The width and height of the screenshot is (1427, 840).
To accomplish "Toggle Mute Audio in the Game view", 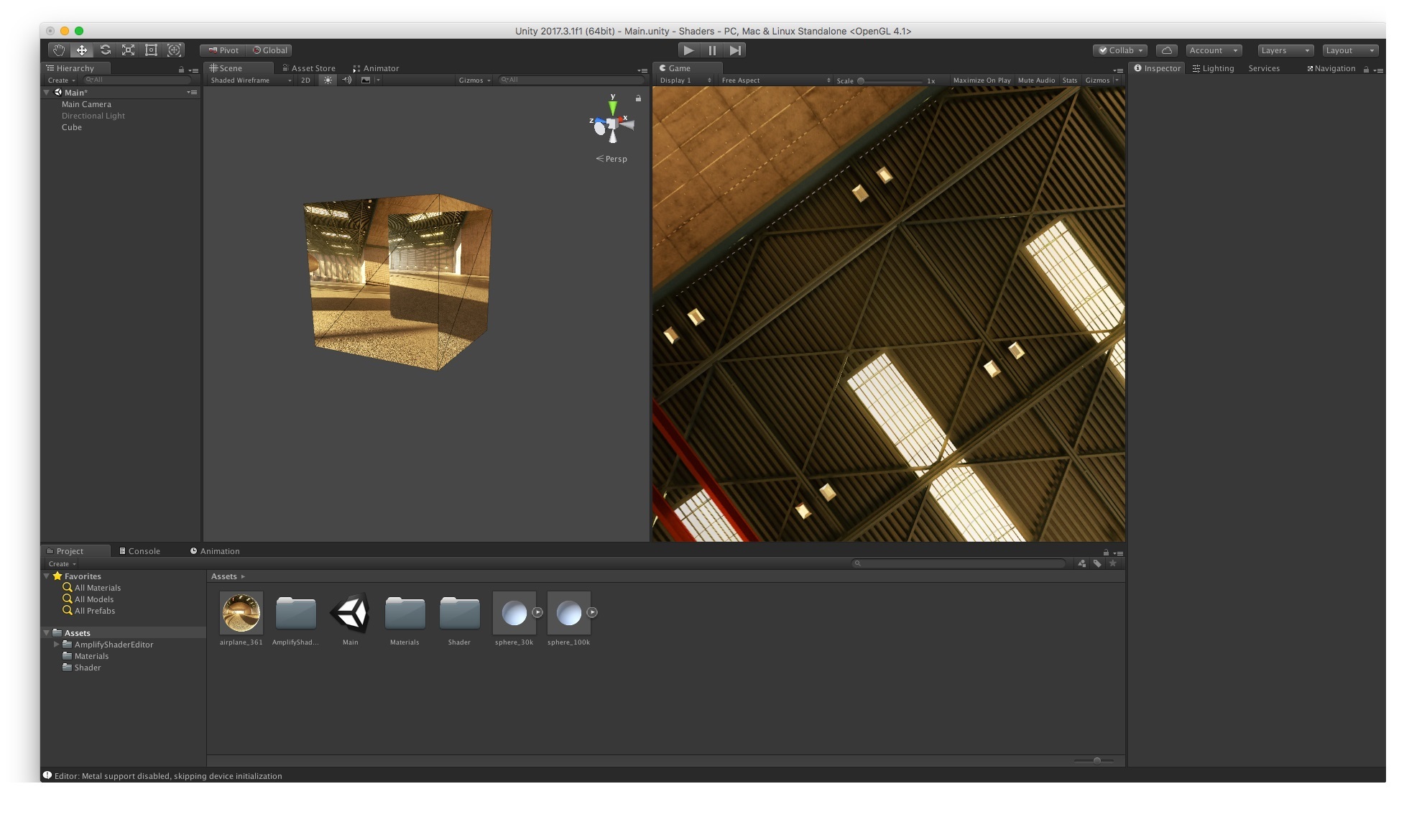I will [x=1036, y=80].
